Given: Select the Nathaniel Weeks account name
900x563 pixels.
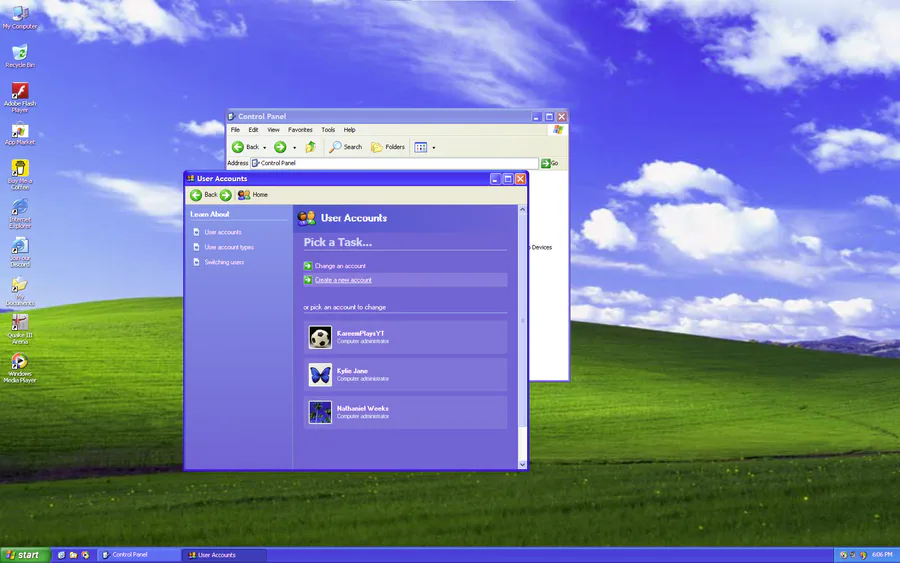Looking at the screenshot, I should click(362, 409).
